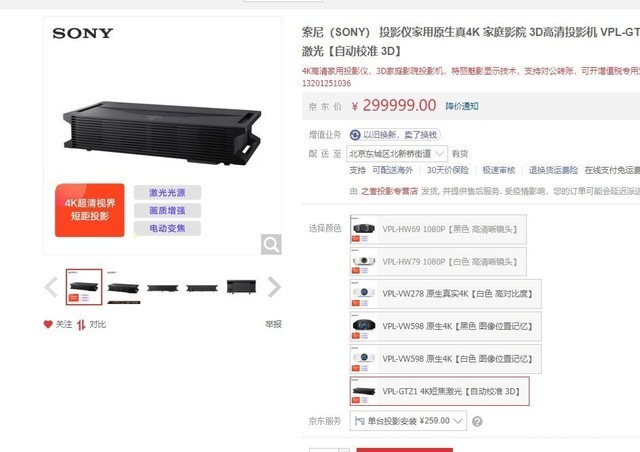Image resolution: width=640 pixels, height=452 pixels.
Task: Show next thumbnails with right arrow
Action: tap(274, 287)
